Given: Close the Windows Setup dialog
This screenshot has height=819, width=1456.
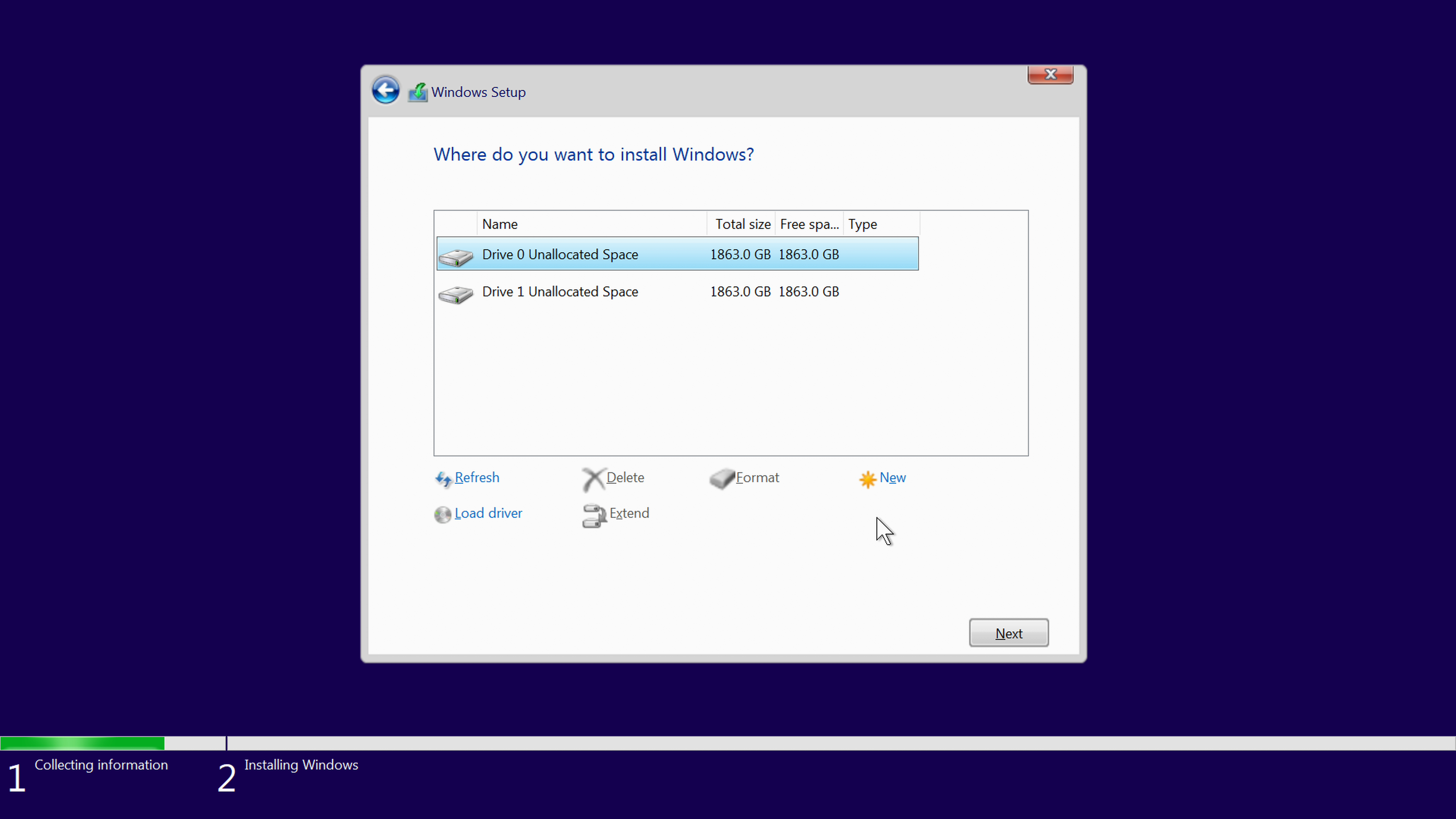Looking at the screenshot, I should tap(1050, 75).
